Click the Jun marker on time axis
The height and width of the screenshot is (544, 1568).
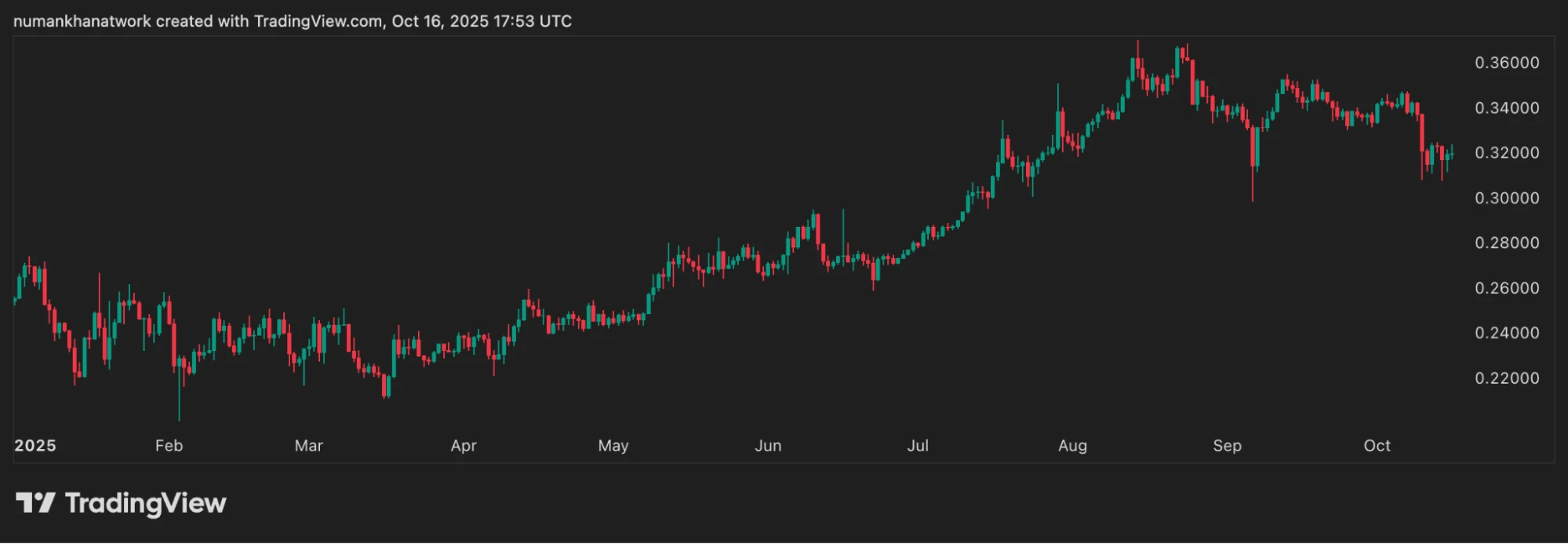(x=768, y=445)
